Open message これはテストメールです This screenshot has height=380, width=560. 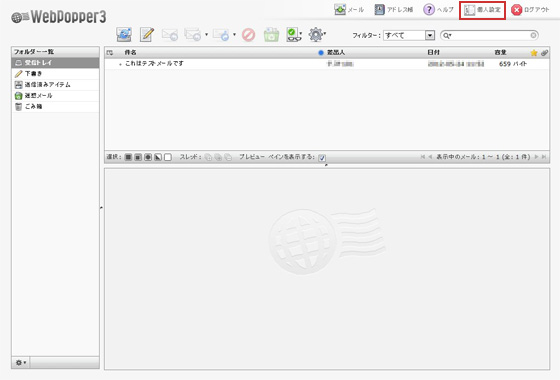(x=154, y=64)
